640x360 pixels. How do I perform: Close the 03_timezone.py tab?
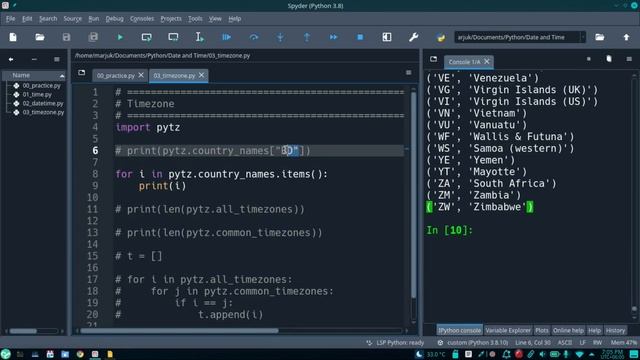click(201, 75)
